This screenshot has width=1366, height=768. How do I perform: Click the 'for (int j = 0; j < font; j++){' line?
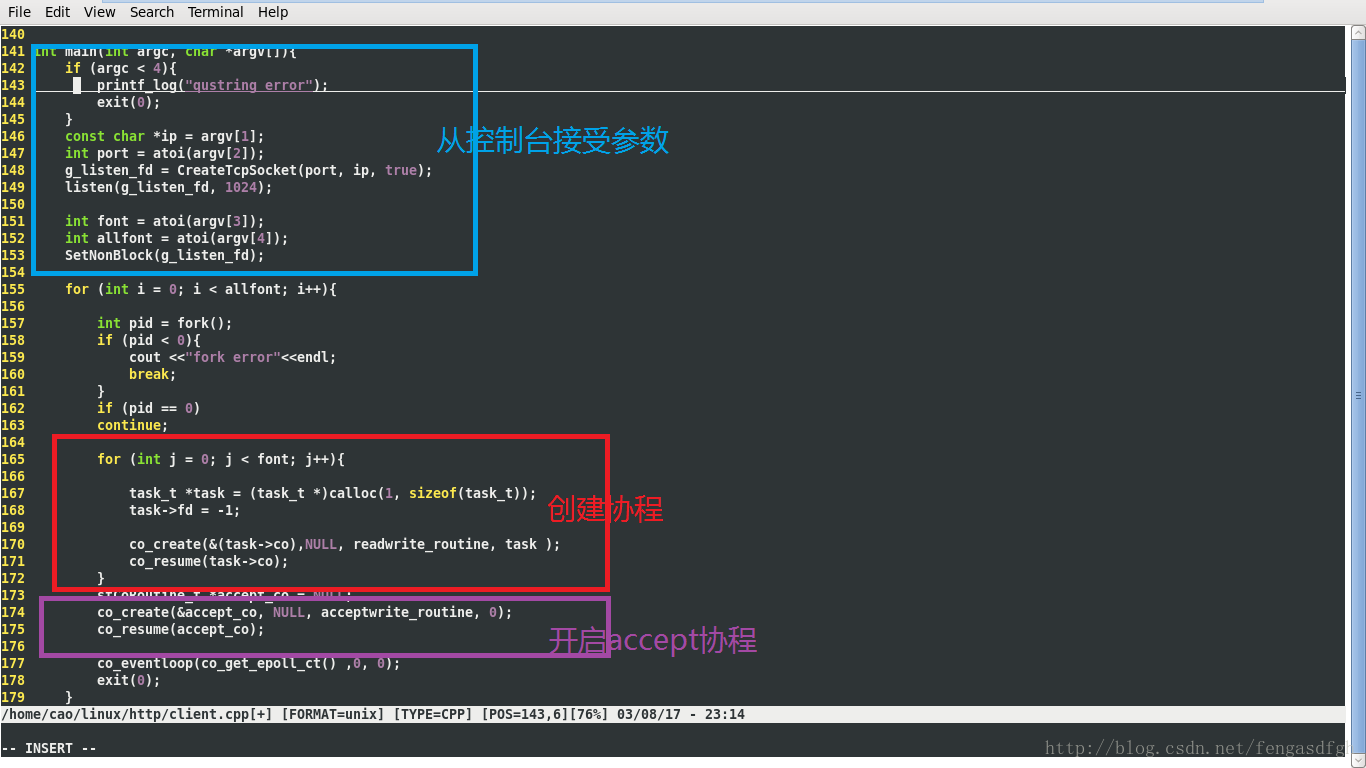click(x=221, y=459)
